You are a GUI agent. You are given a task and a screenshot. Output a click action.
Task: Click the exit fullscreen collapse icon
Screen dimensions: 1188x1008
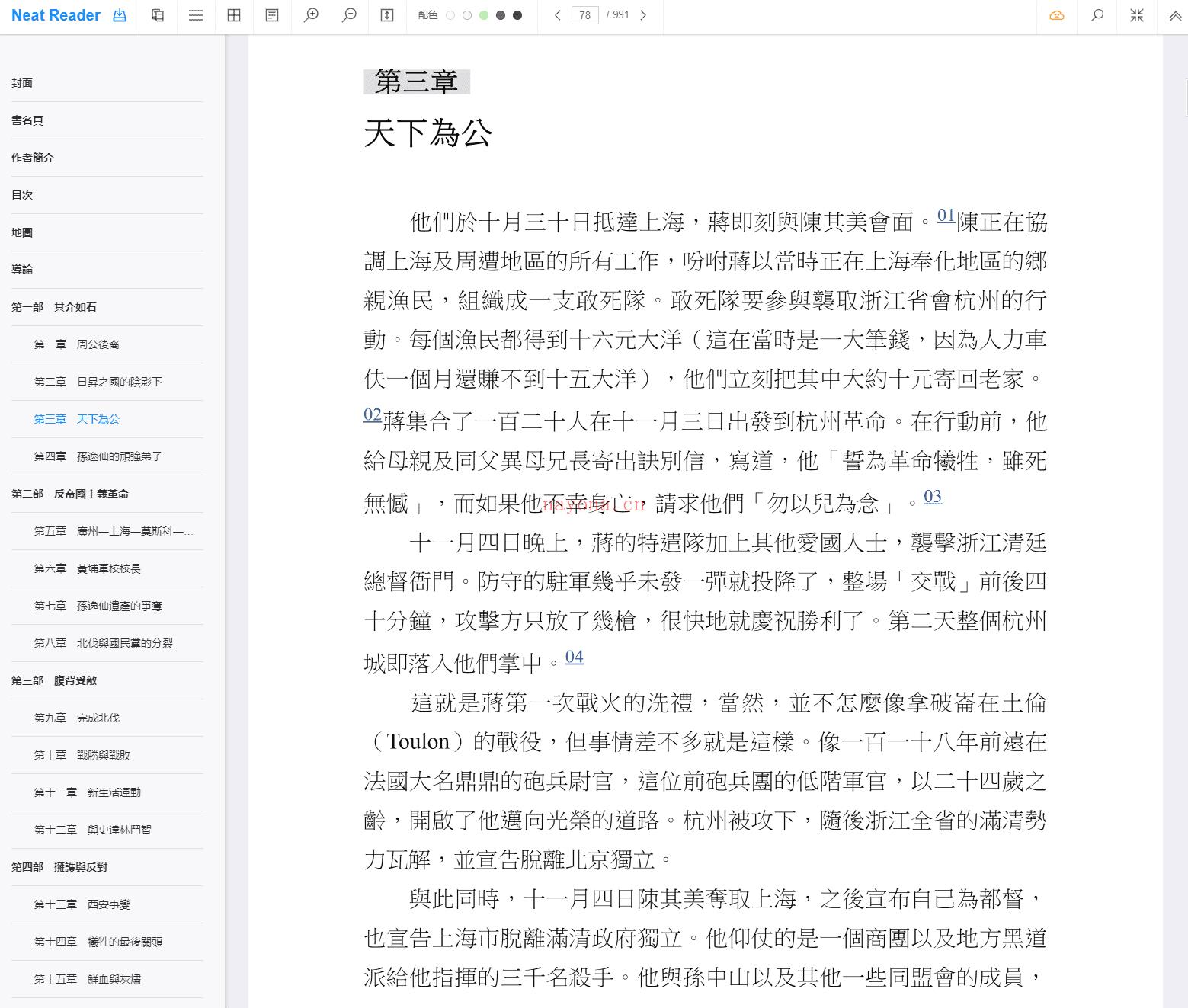(x=1137, y=15)
